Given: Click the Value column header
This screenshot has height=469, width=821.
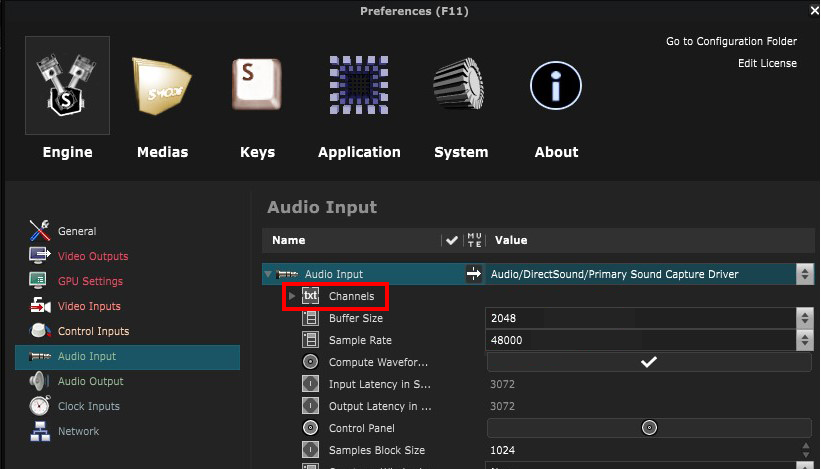Looking at the screenshot, I should pyautogui.click(x=511, y=240).
